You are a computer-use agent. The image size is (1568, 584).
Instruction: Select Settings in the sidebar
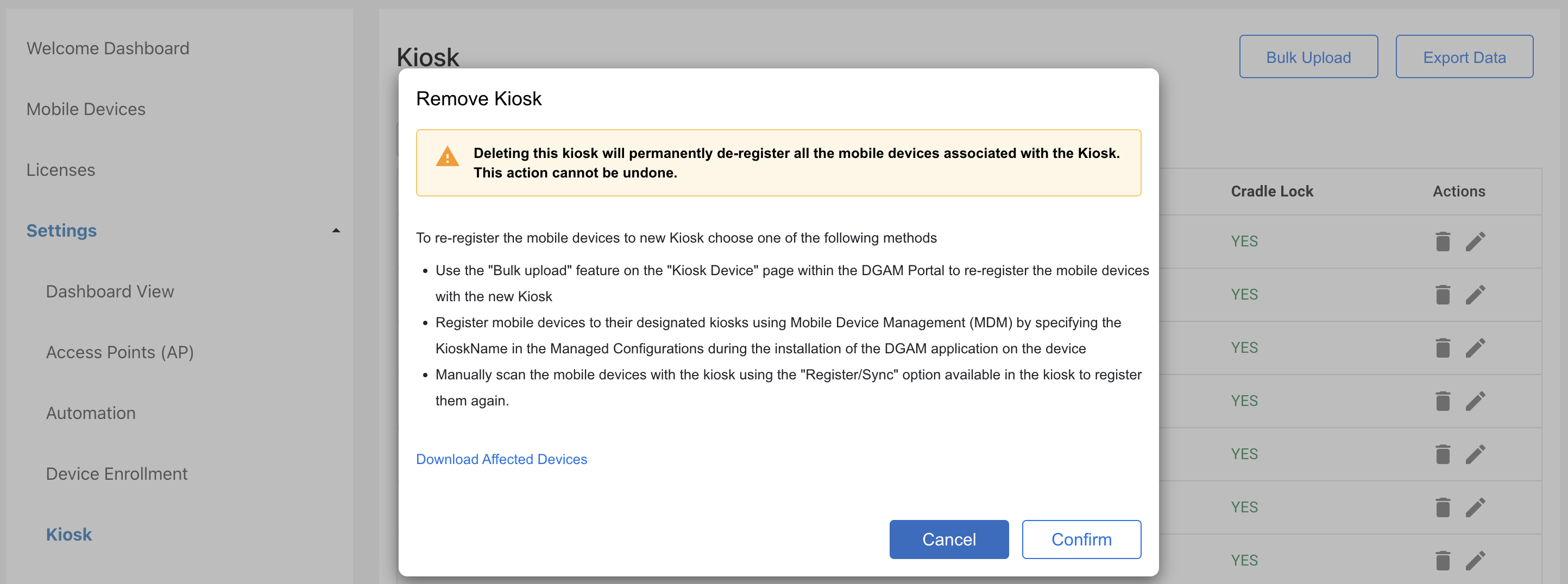[61, 231]
